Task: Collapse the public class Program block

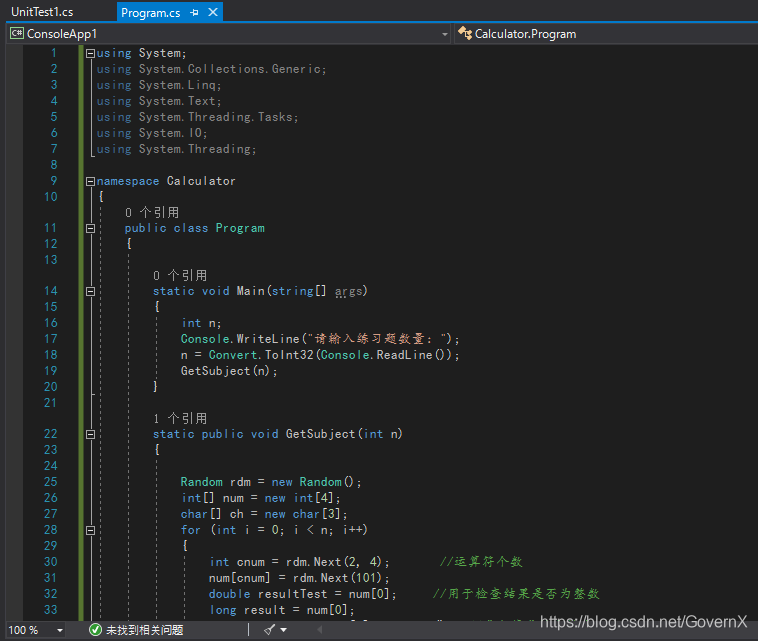Action: click(x=90, y=228)
